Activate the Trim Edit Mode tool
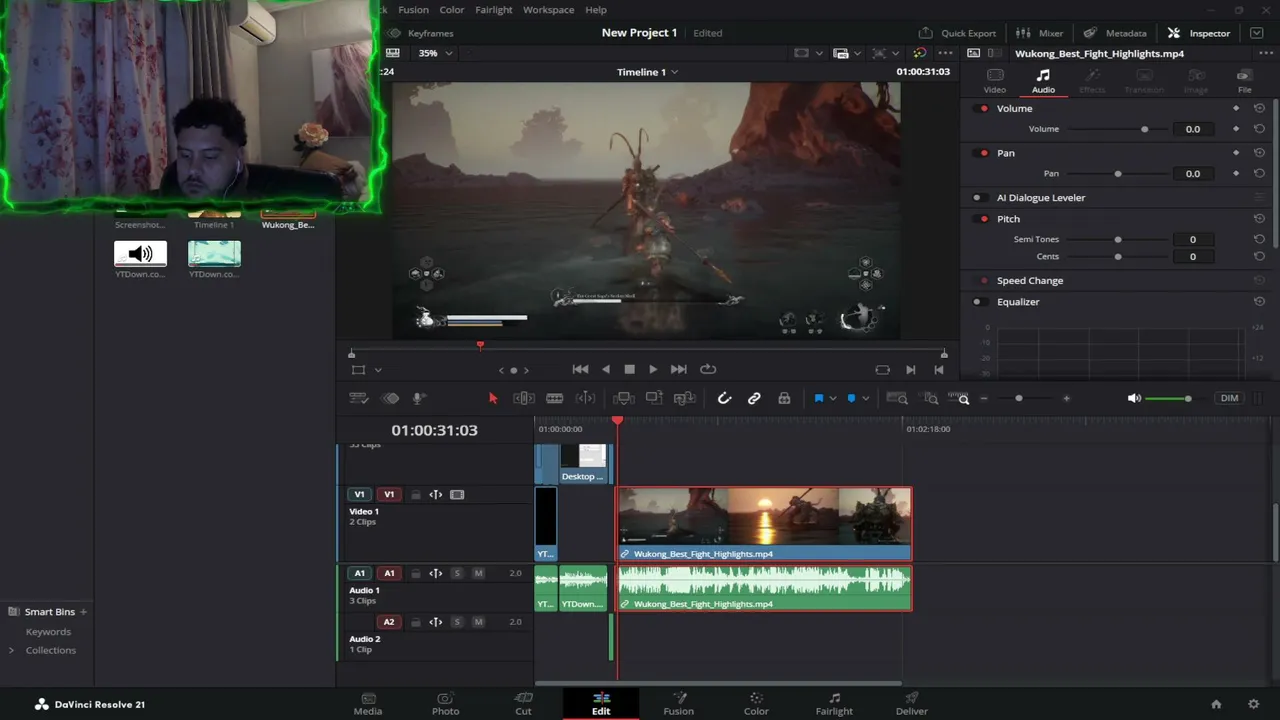The width and height of the screenshot is (1280, 720). (524, 398)
